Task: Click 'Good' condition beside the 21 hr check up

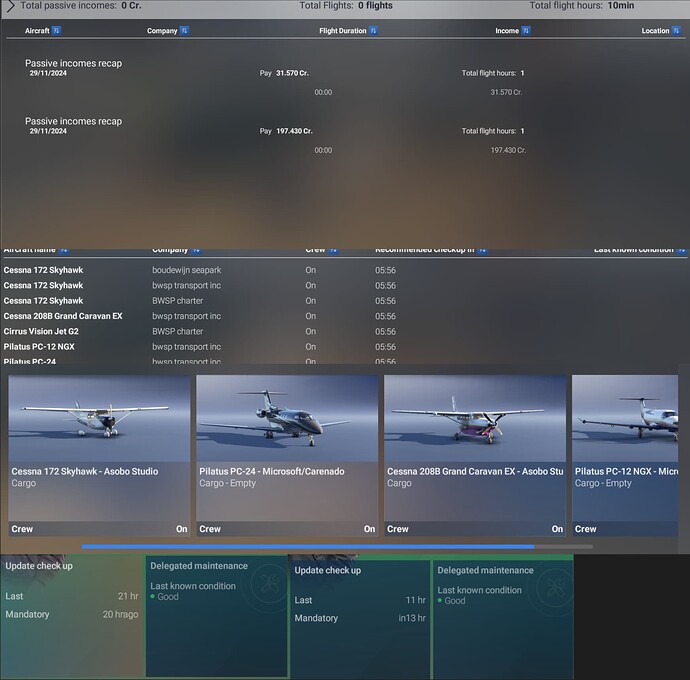Action: [168, 597]
